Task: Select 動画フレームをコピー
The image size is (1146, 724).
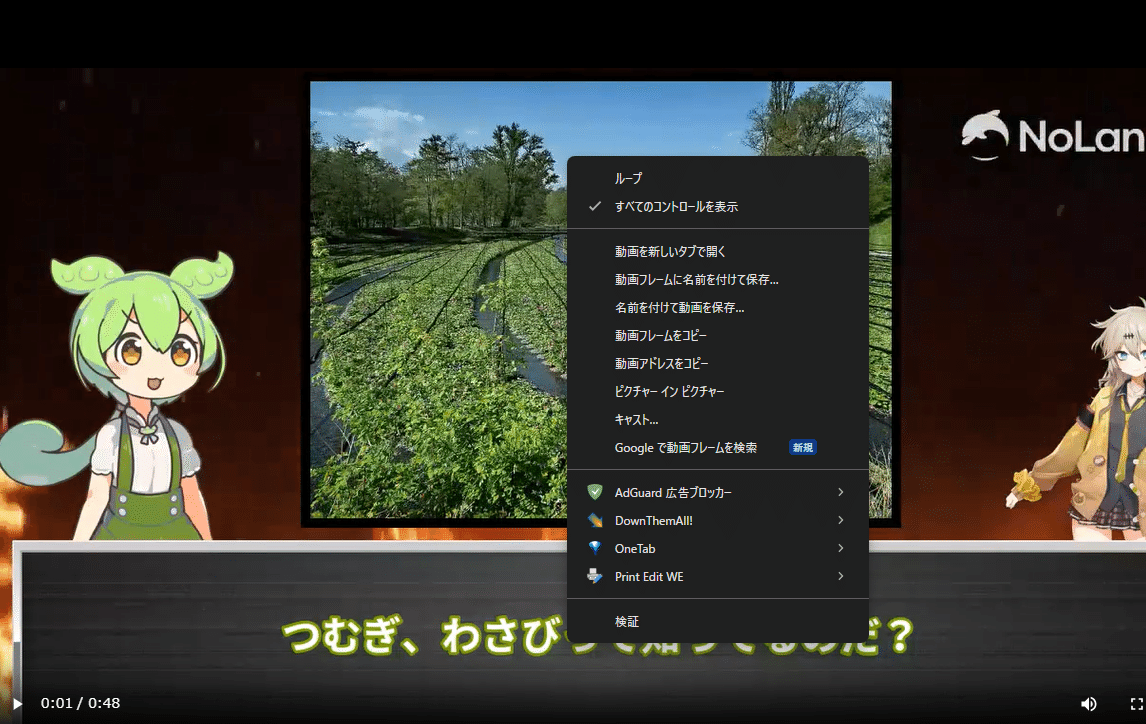Action: (x=718, y=335)
